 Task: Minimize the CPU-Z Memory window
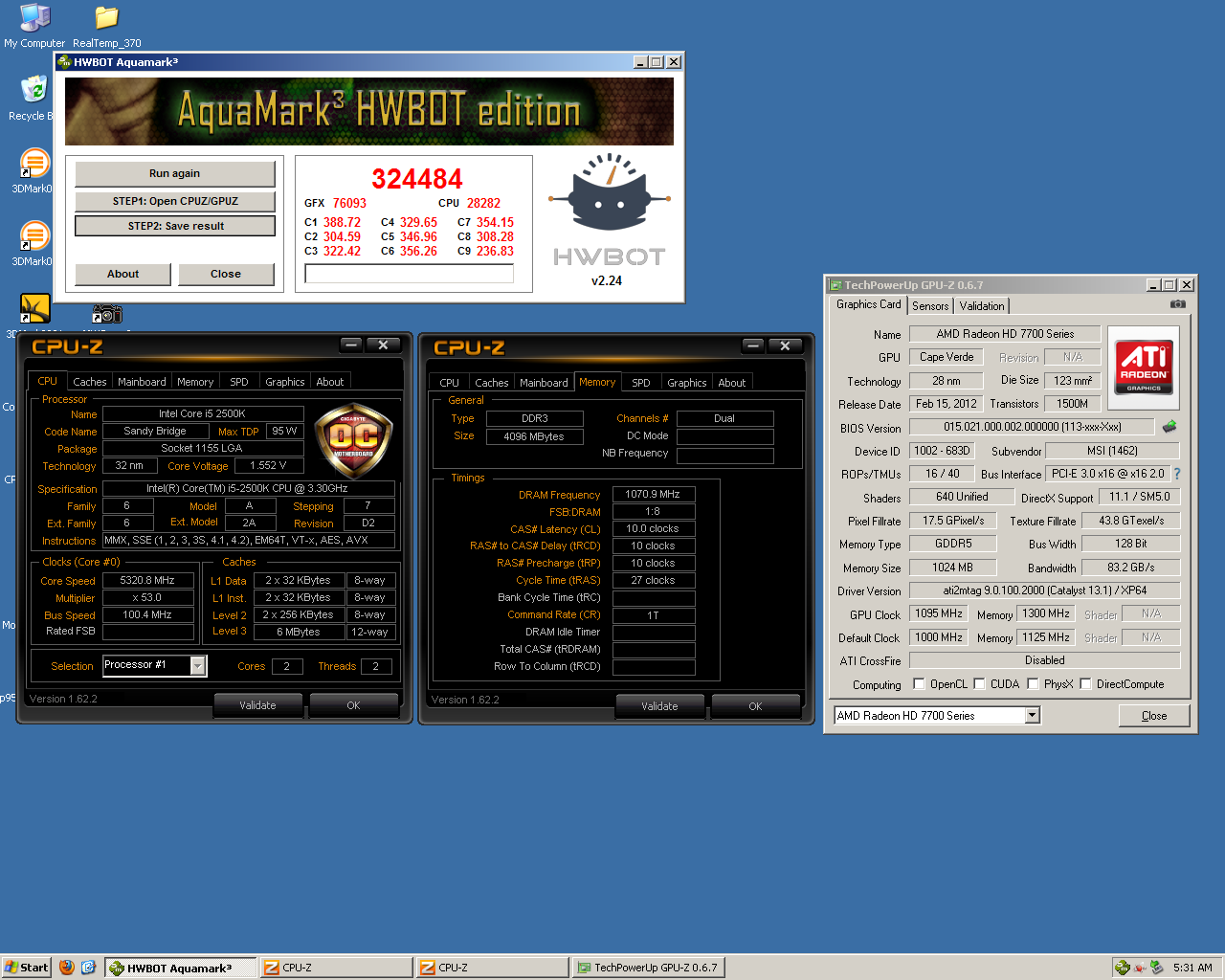[x=753, y=345]
